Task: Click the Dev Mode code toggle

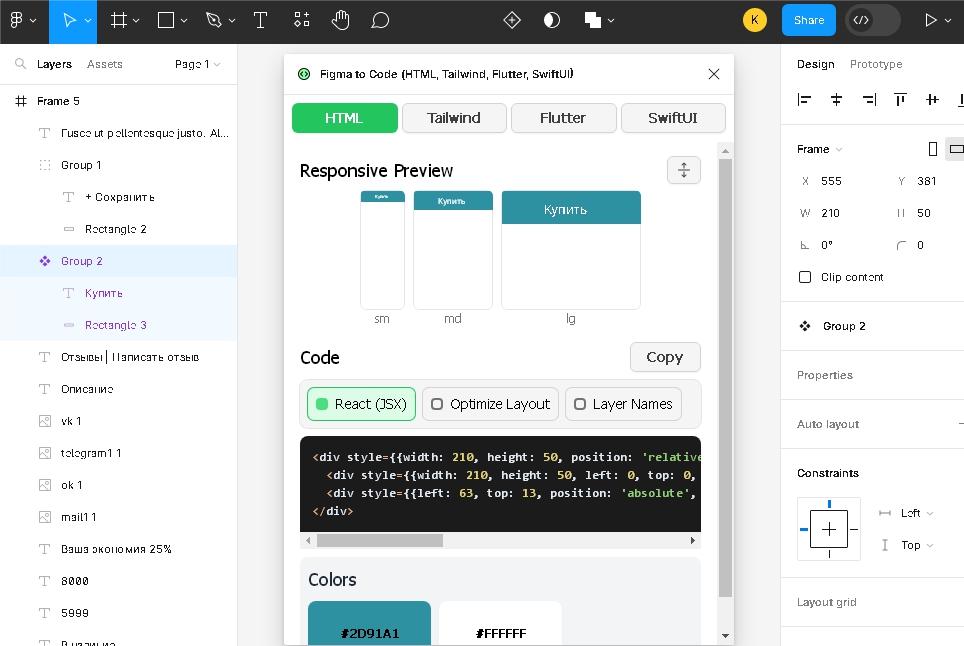Action: [x=862, y=20]
